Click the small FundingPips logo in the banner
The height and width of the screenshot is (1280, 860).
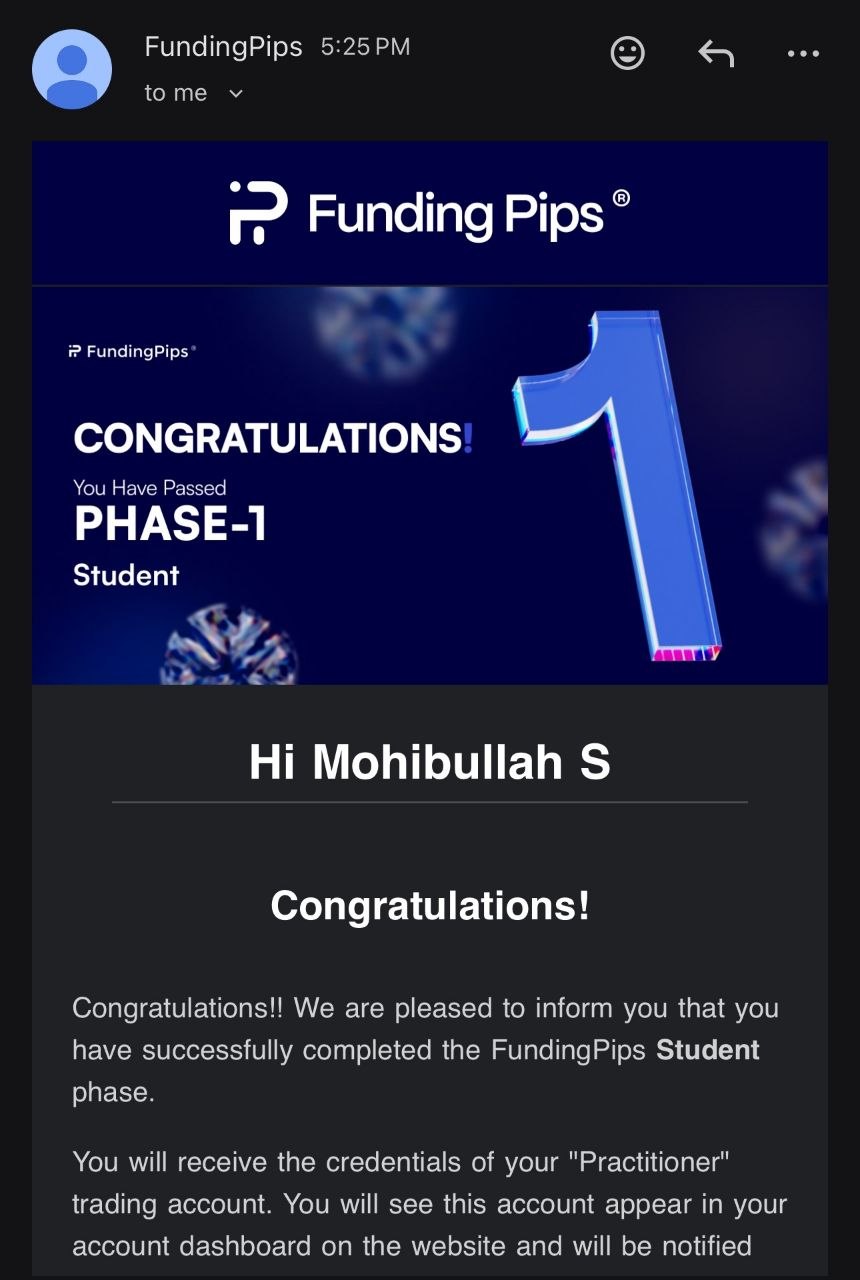pyautogui.click(x=131, y=352)
